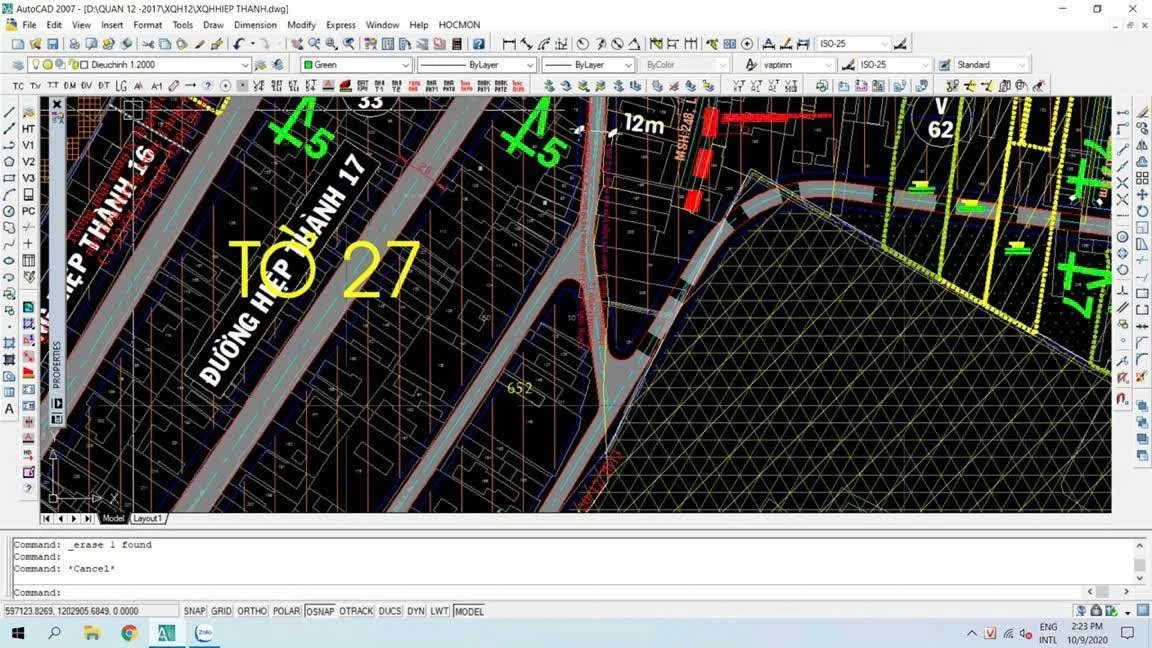Close the Properties palette with X
This screenshot has width=1152, height=648.
coord(57,104)
